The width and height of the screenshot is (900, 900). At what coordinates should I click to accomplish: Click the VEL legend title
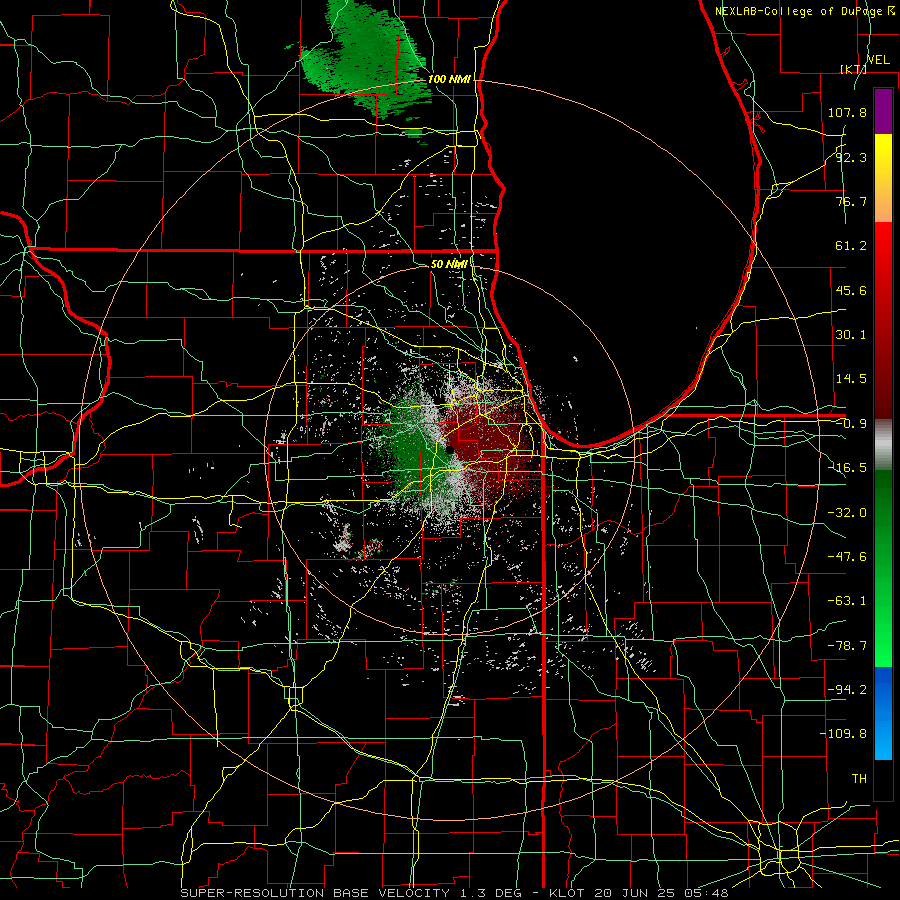(878, 60)
